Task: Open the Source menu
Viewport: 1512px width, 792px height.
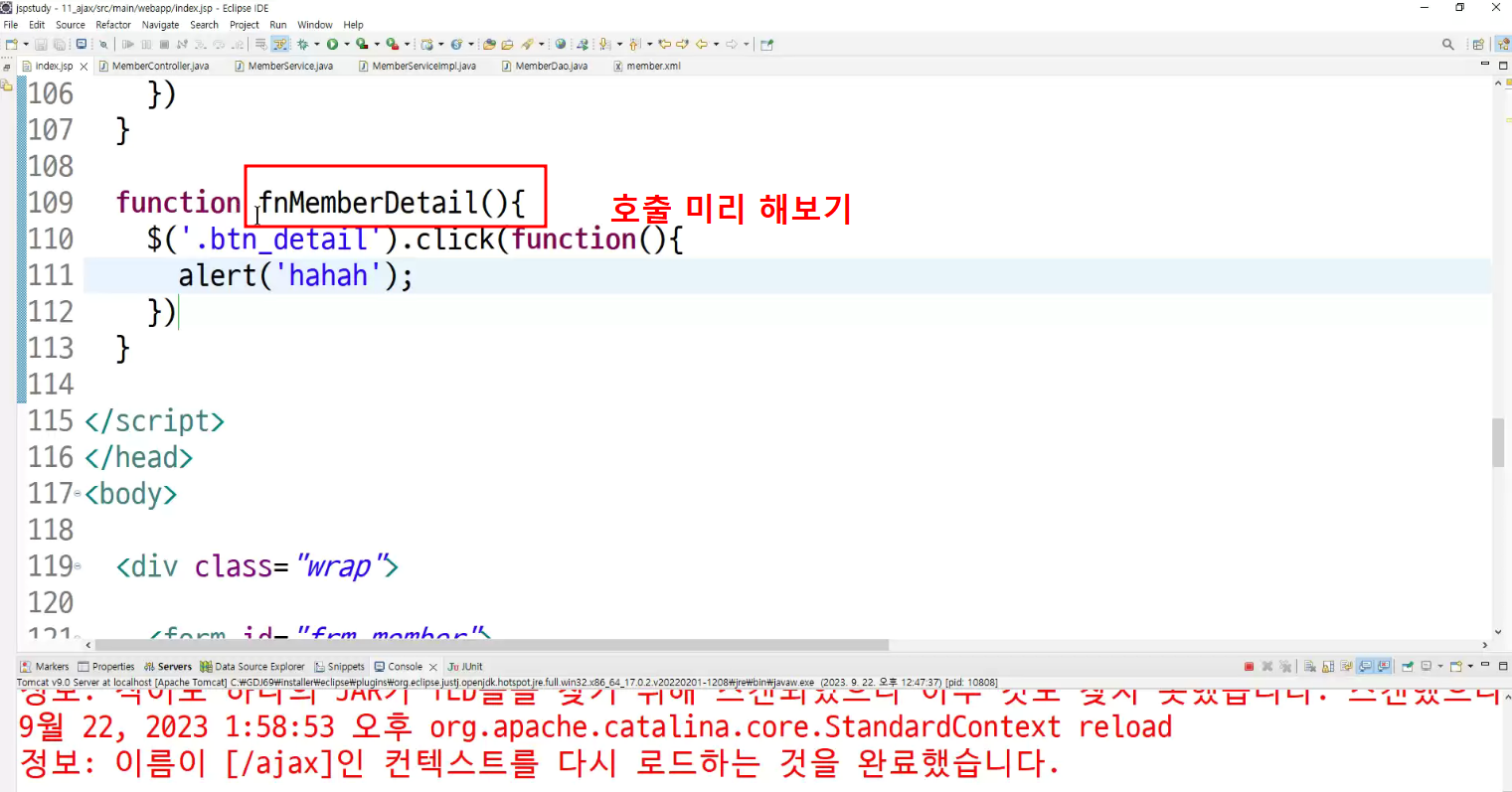Action: 71,25
